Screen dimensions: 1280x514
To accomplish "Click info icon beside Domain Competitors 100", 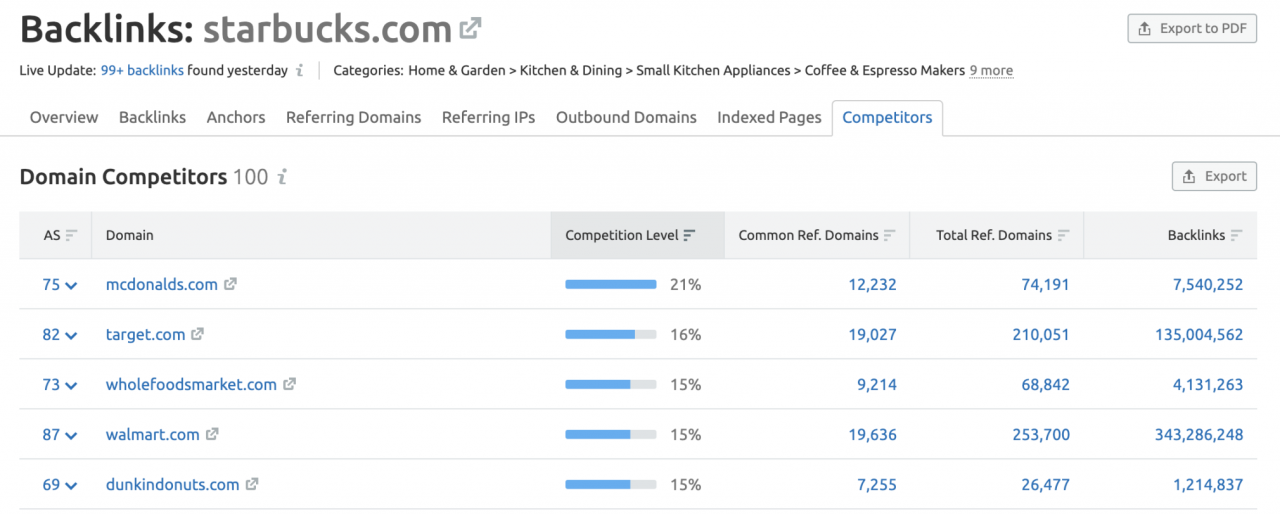I will coord(282,177).
